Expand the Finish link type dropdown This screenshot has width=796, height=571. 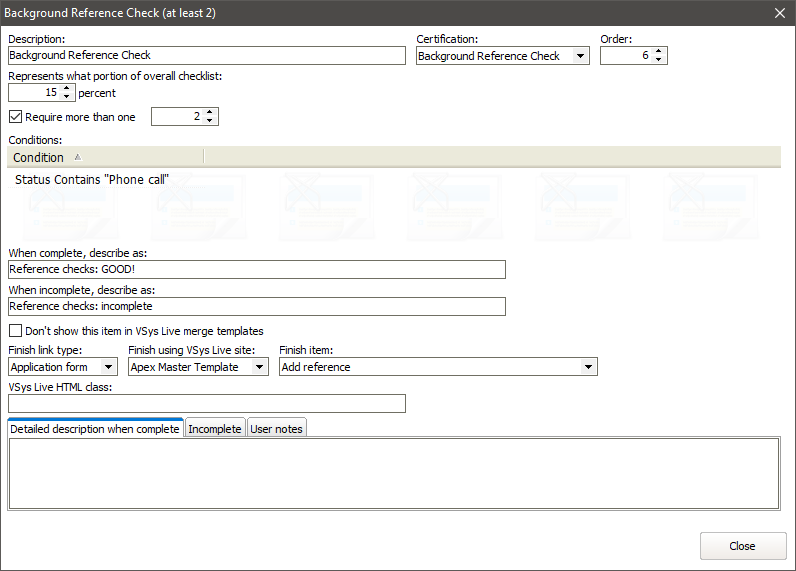click(x=108, y=367)
